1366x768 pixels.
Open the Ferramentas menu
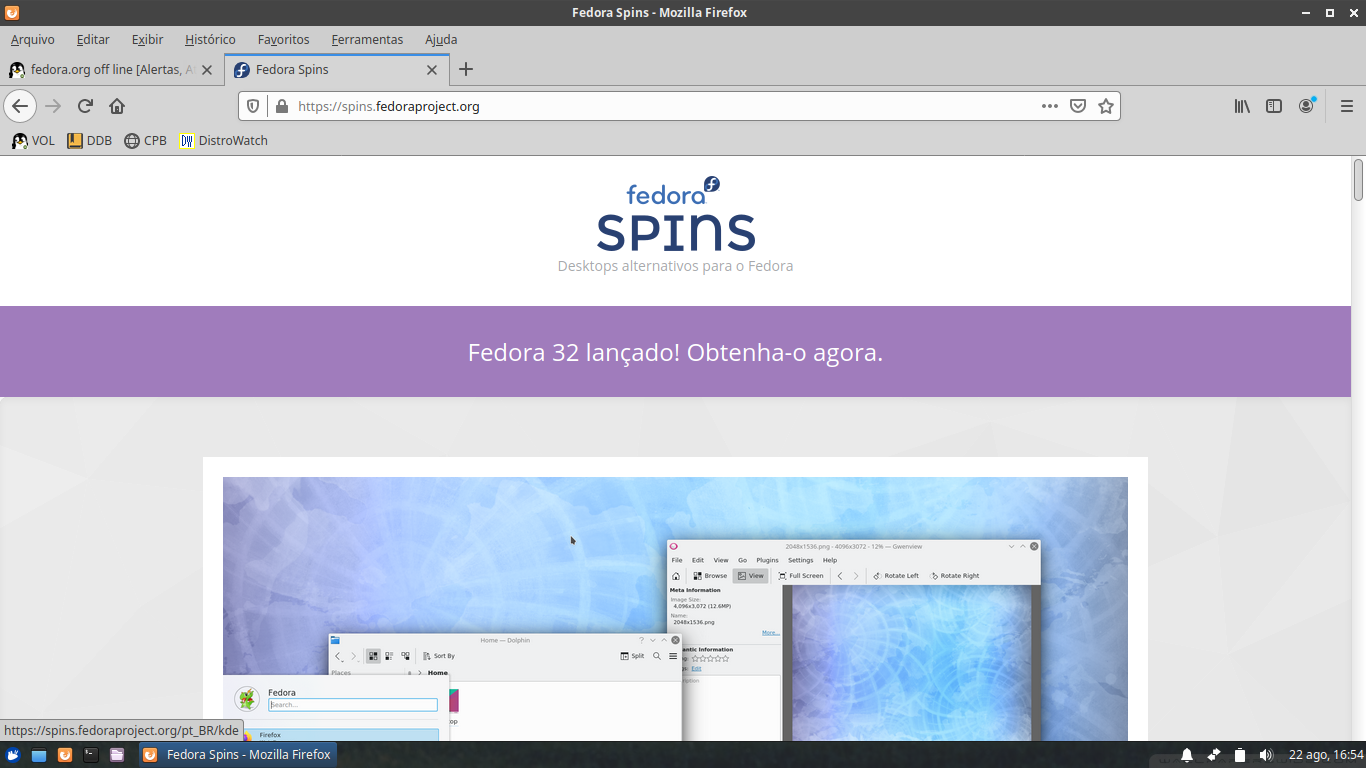[x=367, y=40]
